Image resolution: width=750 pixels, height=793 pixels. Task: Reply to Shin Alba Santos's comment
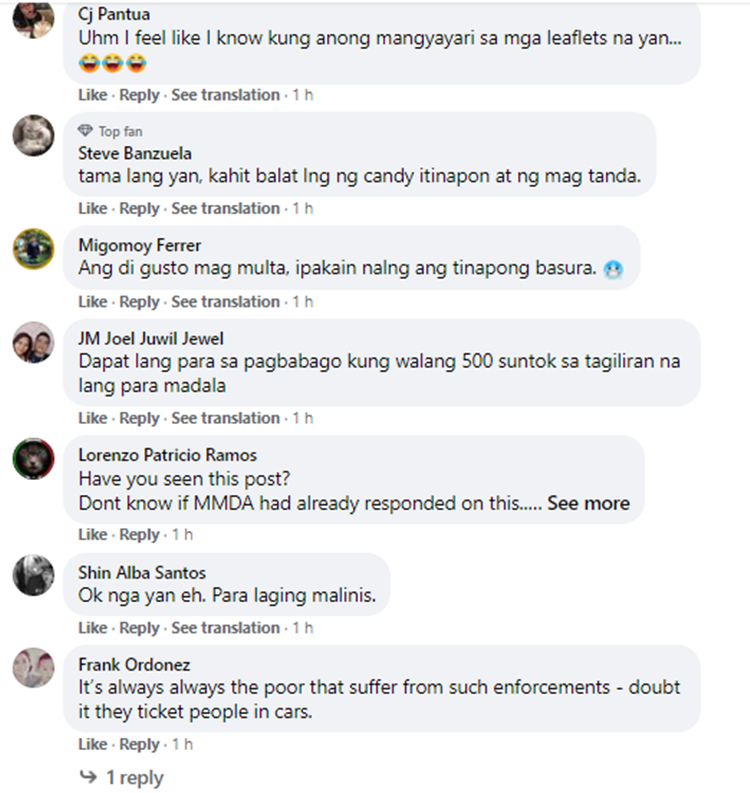click(139, 628)
